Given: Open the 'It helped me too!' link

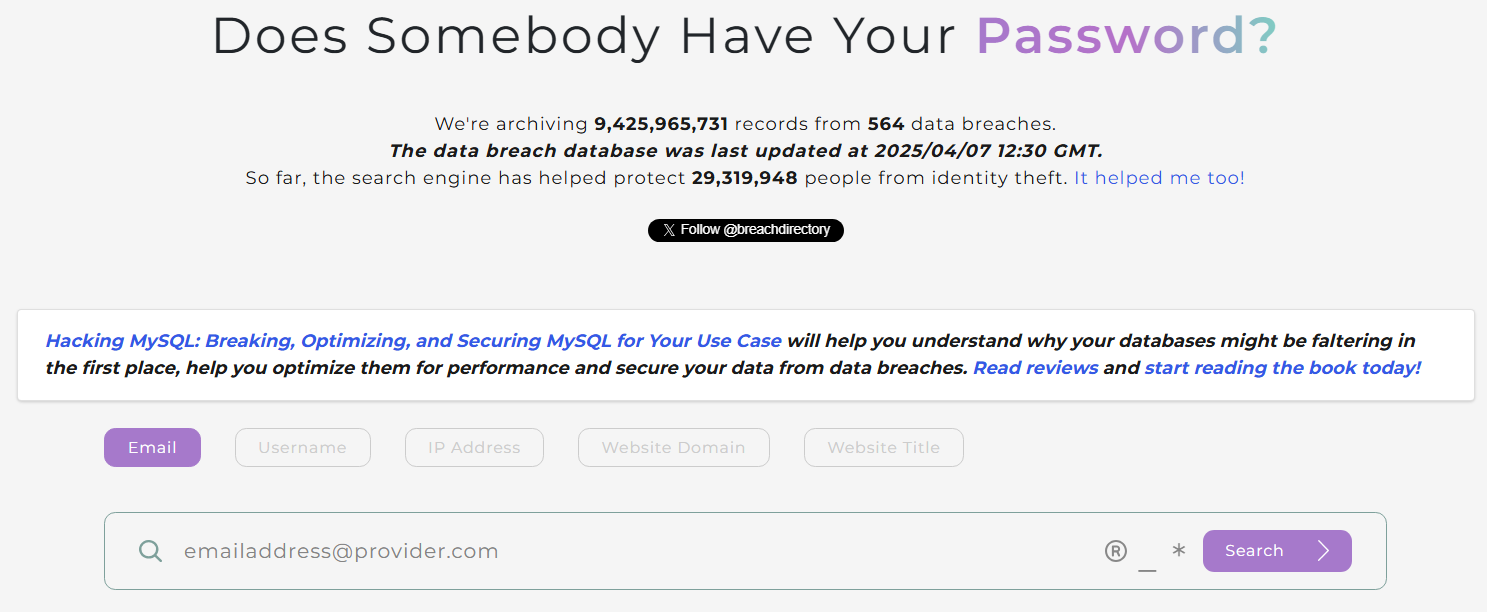Looking at the screenshot, I should 1158,177.
